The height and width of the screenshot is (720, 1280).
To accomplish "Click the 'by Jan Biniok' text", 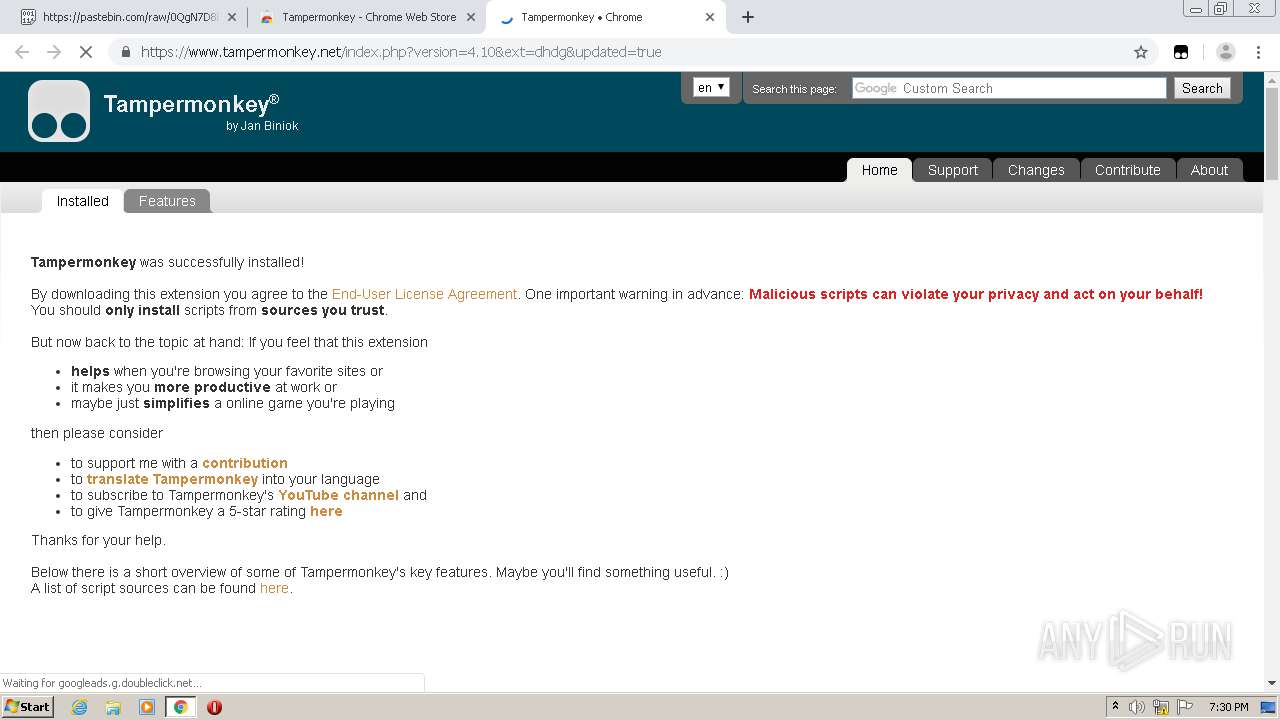I will pos(262,126).
